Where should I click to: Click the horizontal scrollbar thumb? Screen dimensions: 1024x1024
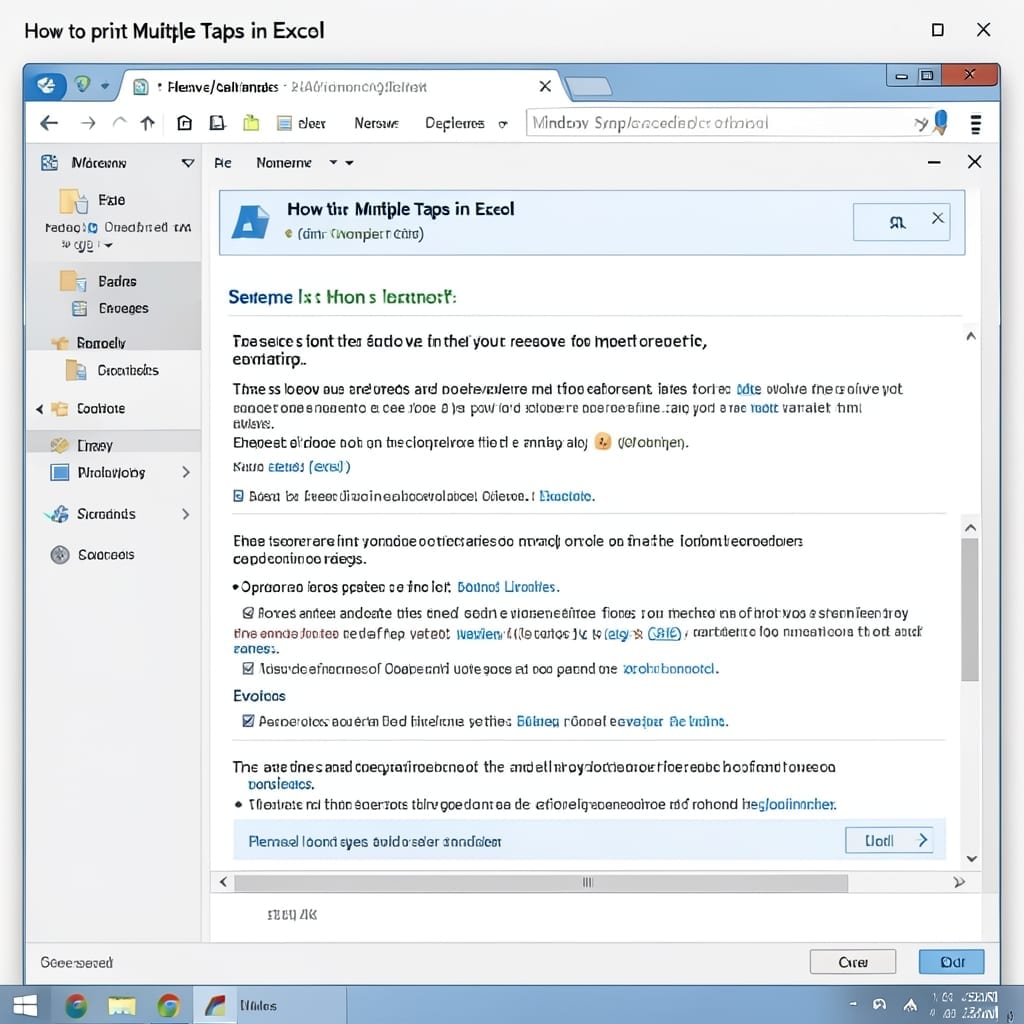[x=541, y=882]
